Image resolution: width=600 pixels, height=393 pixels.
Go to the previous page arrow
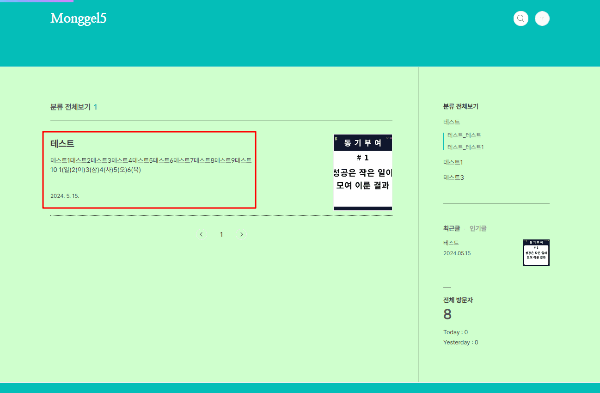tap(201, 234)
